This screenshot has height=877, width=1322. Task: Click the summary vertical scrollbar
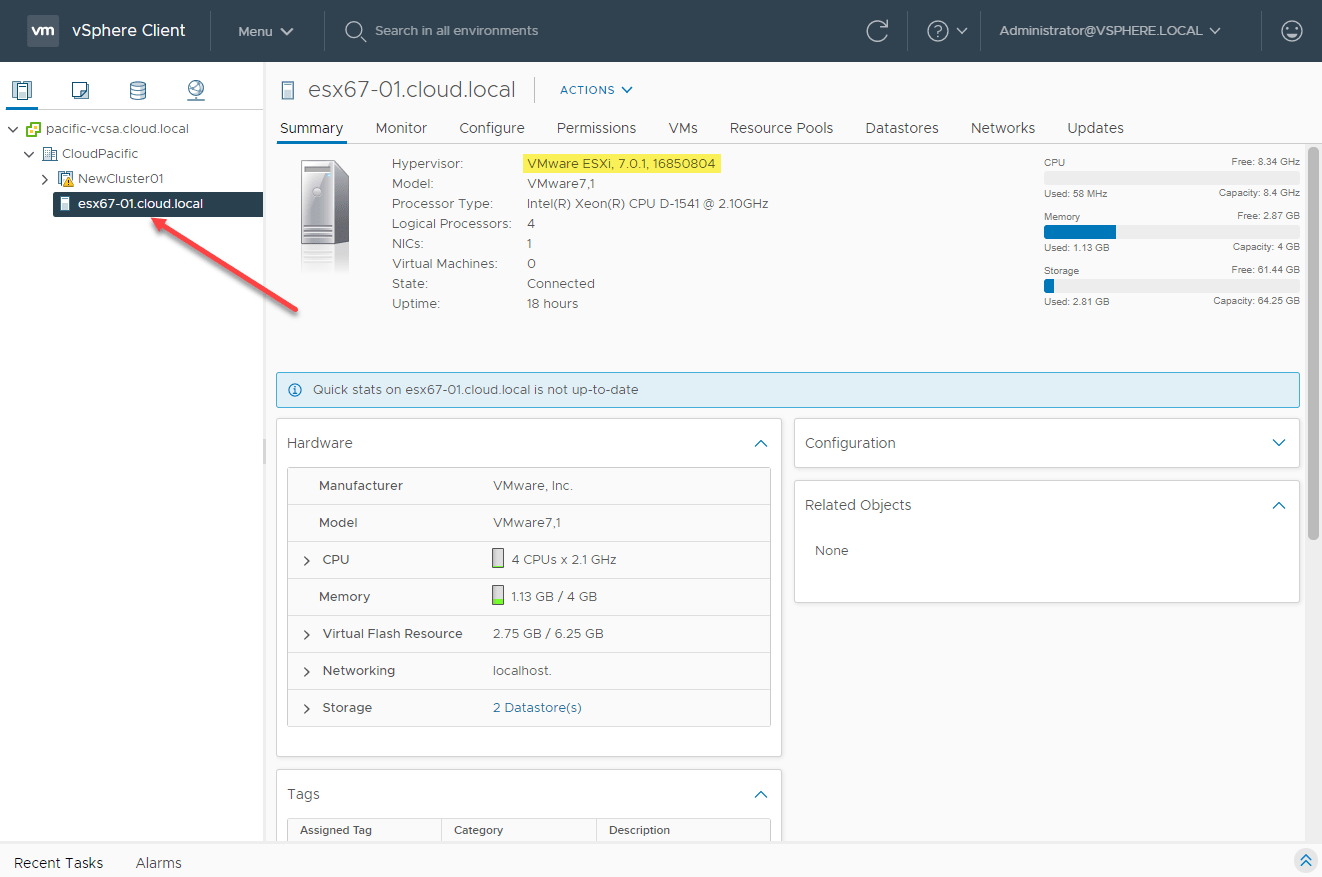coord(1314,344)
